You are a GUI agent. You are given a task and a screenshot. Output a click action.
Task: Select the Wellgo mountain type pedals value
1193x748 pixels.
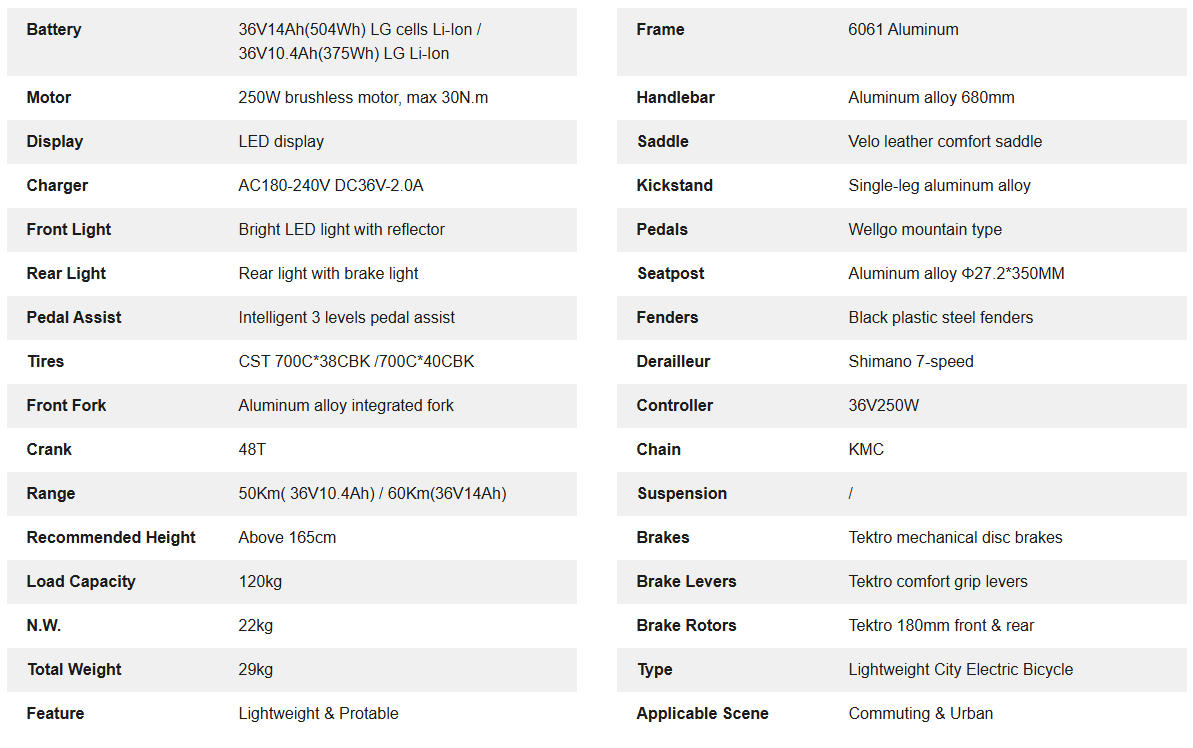925,230
